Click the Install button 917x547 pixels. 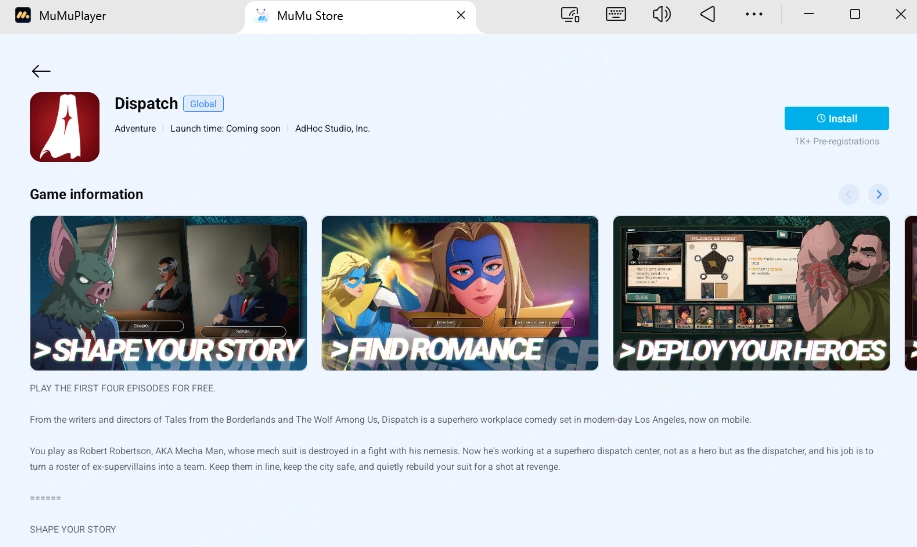click(x=836, y=118)
